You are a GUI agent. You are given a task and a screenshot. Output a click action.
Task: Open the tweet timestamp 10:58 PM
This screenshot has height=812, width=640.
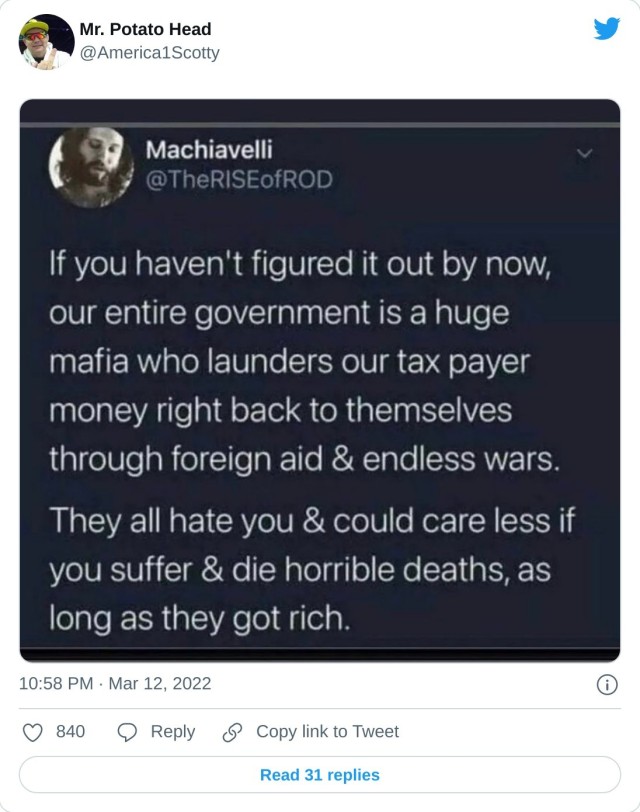[x=56, y=684]
